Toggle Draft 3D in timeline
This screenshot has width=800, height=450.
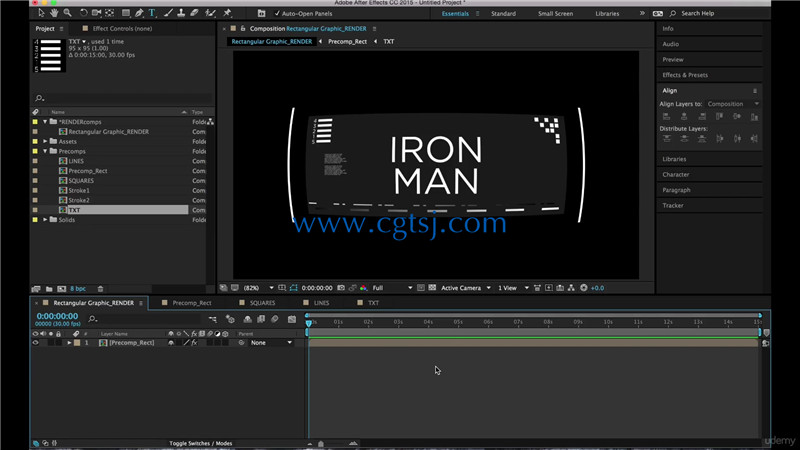(x=230, y=319)
